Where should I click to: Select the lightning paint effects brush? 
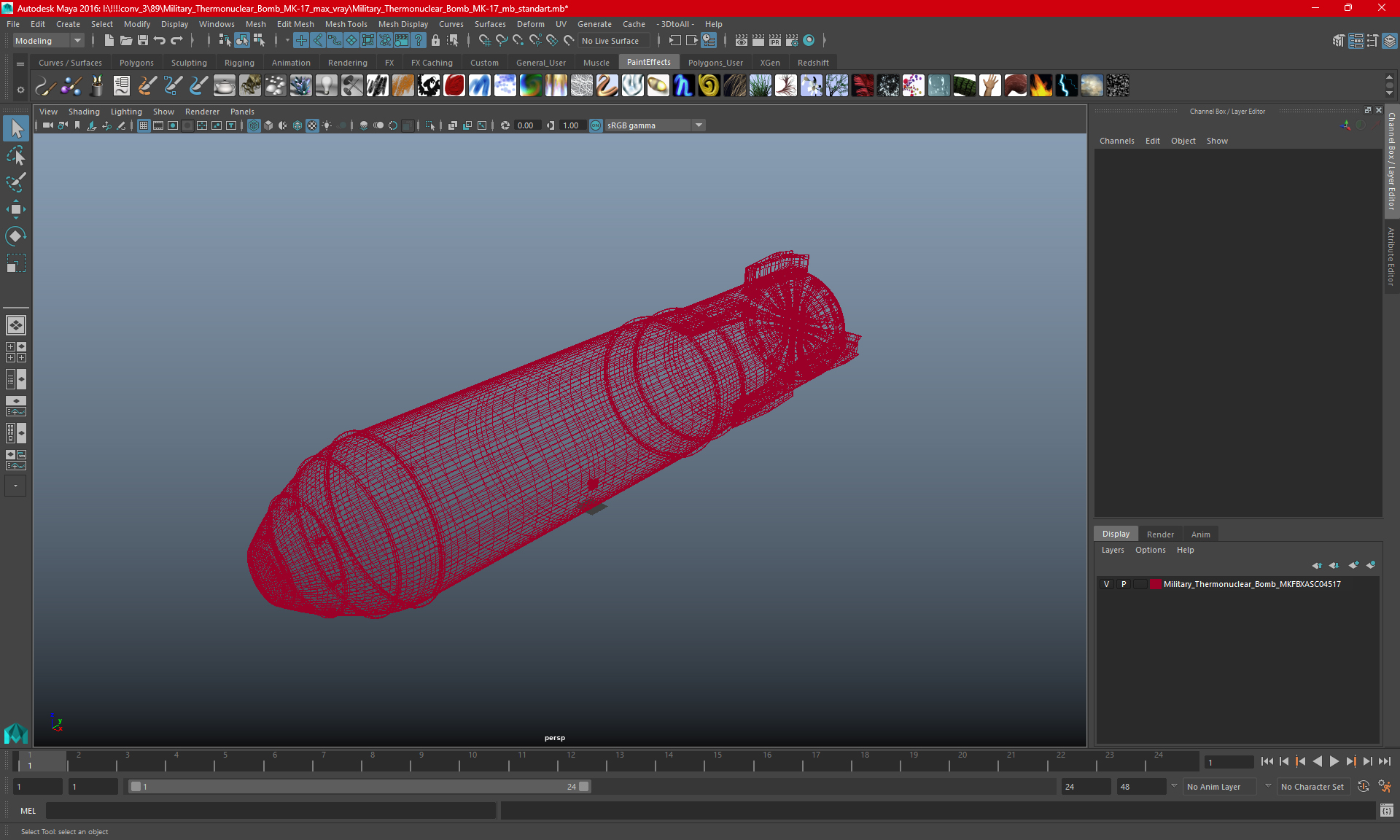pos(1066,86)
